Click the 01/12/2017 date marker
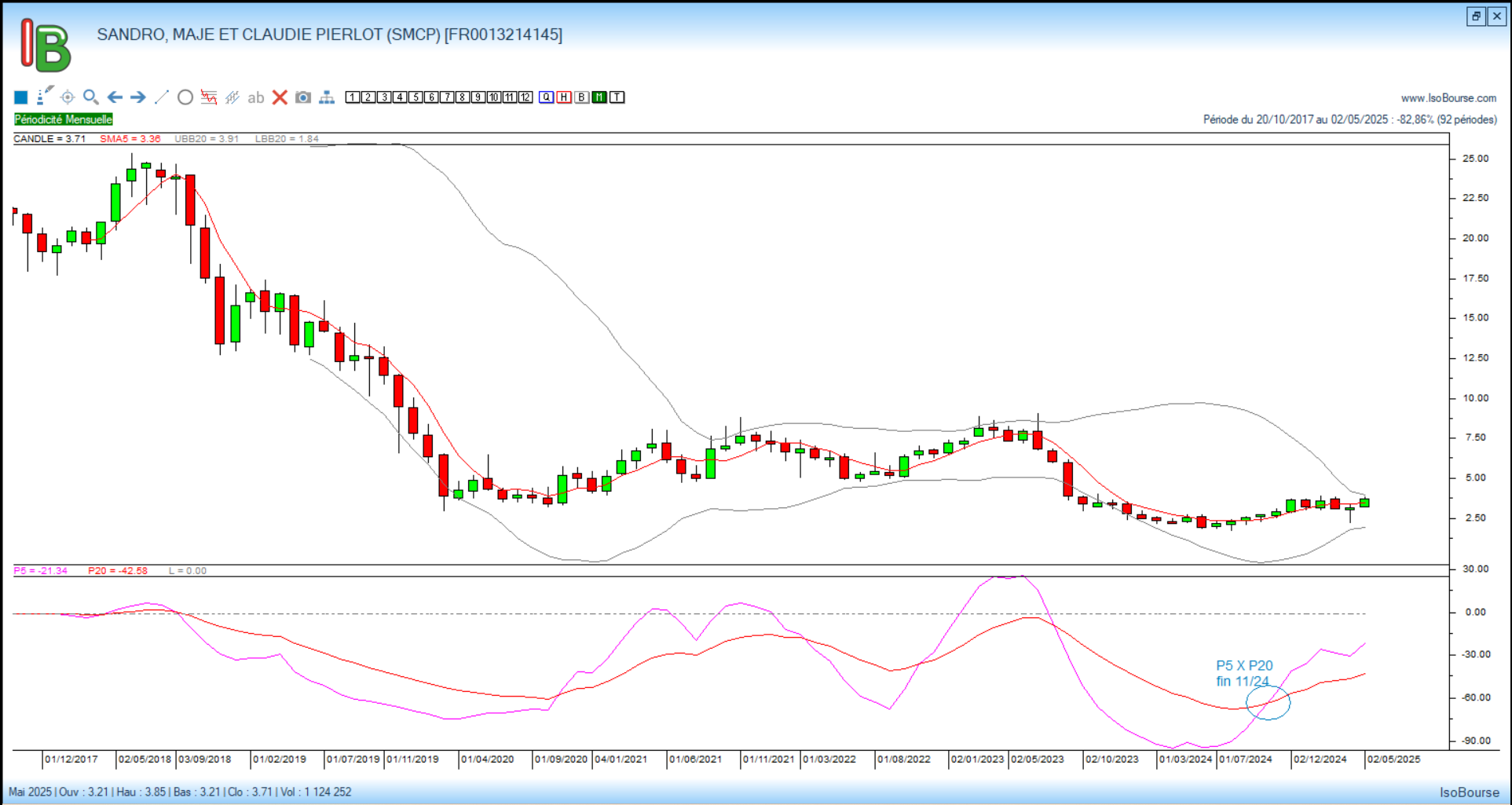 coord(71,759)
